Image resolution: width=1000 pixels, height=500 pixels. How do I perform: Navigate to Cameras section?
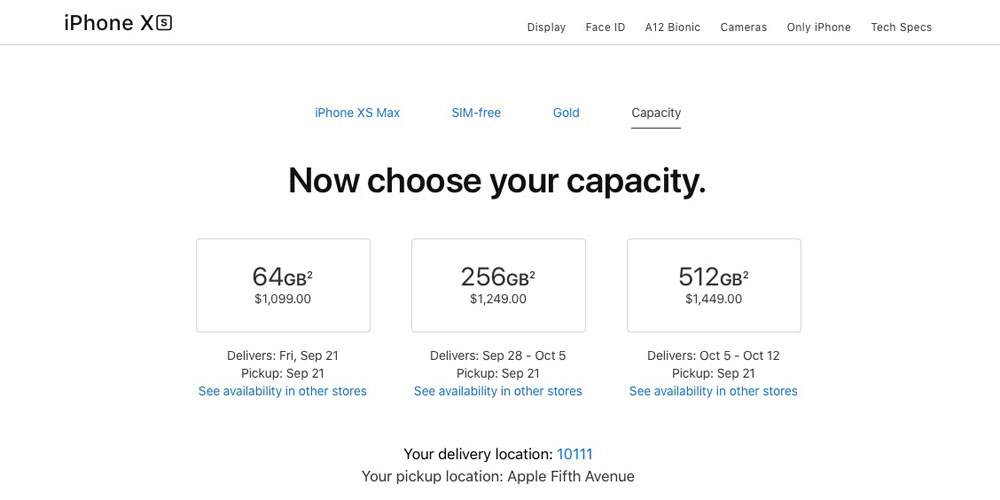(743, 27)
